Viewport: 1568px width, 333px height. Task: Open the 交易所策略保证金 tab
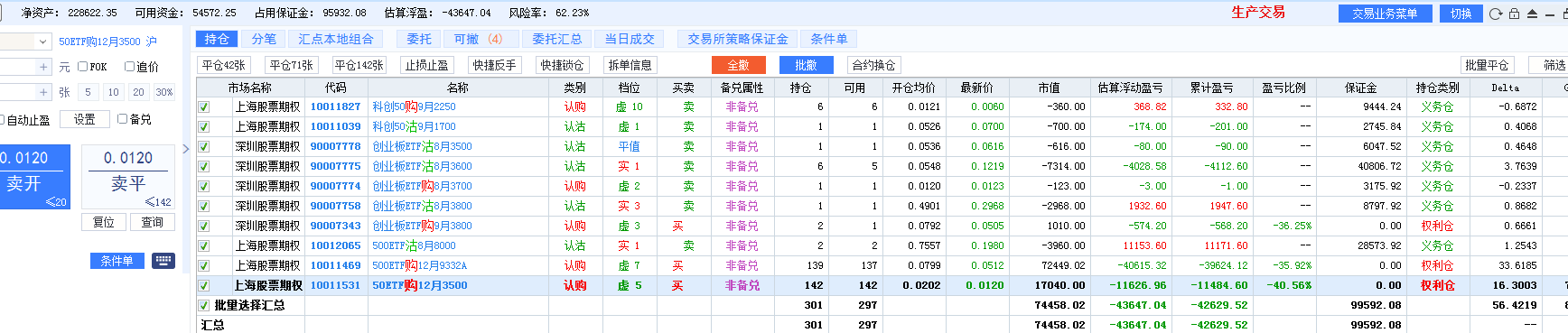738,39
